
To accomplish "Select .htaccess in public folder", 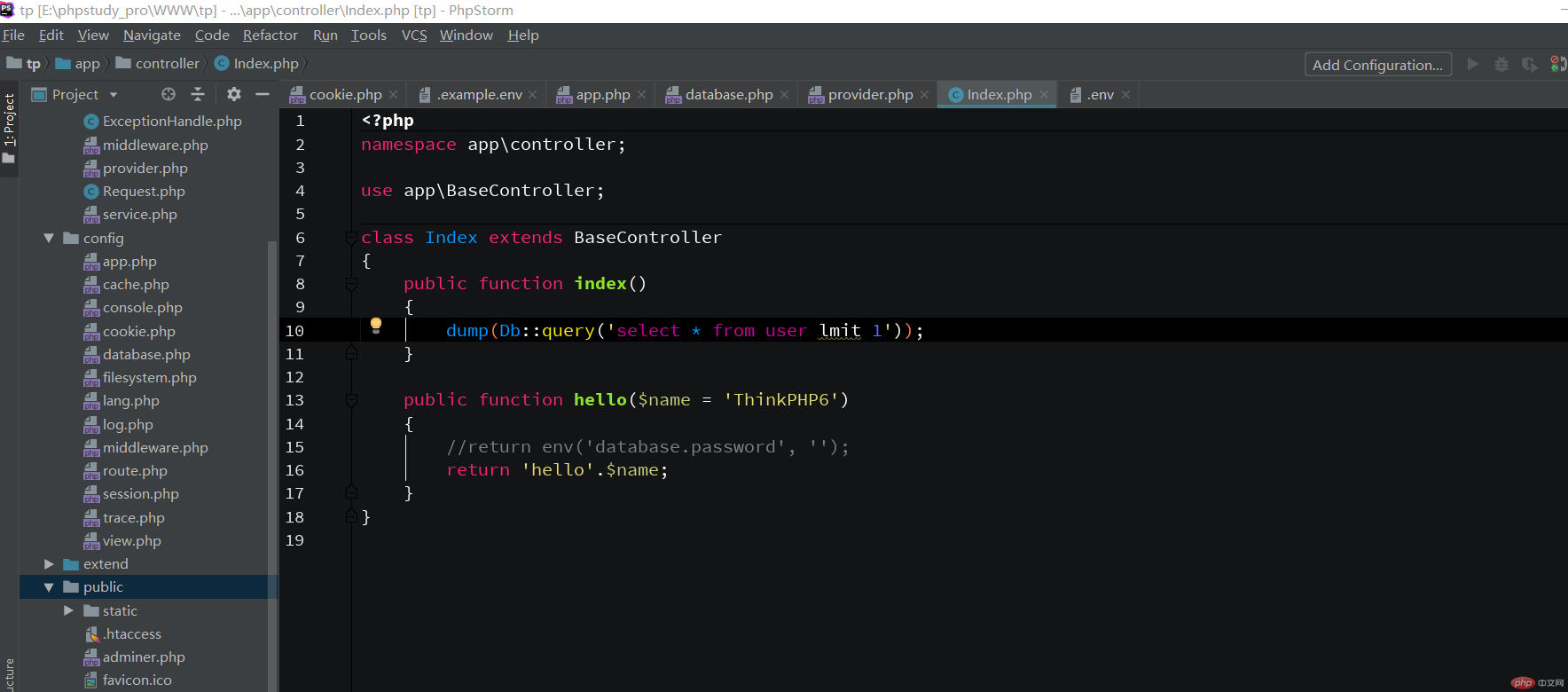I will [x=131, y=634].
